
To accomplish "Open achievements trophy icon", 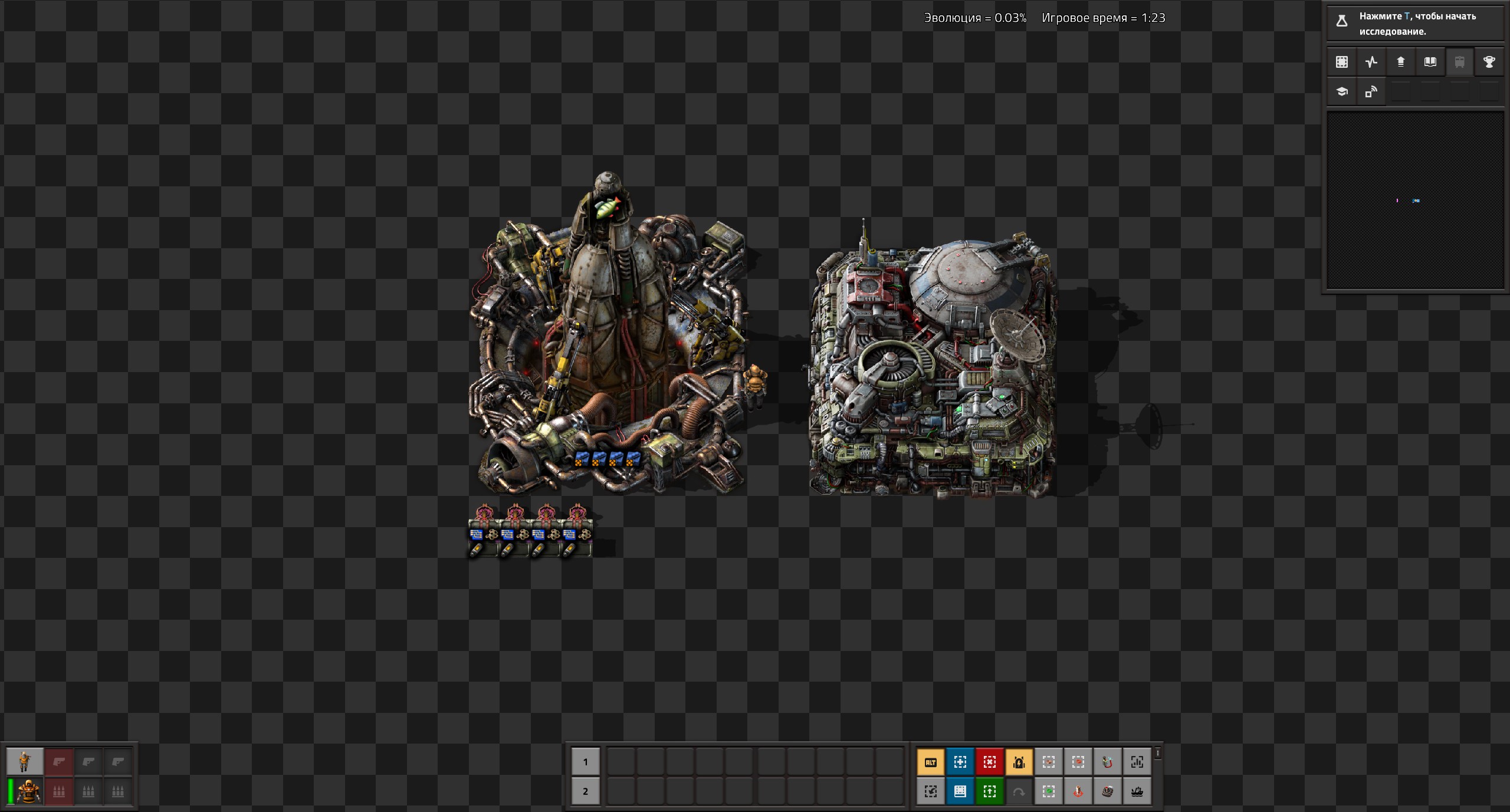I will [1489, 62].
